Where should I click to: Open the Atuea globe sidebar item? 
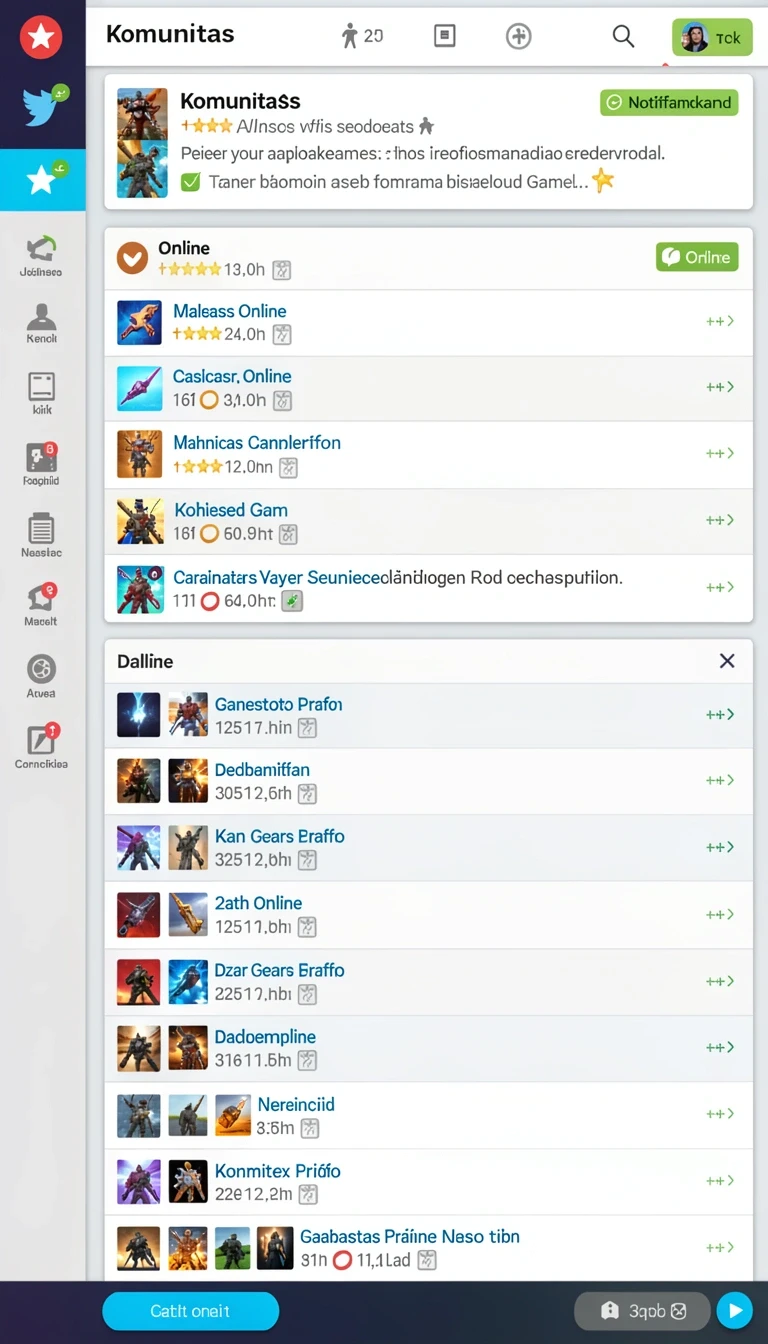pyautogui.click(x=41, y=675)
